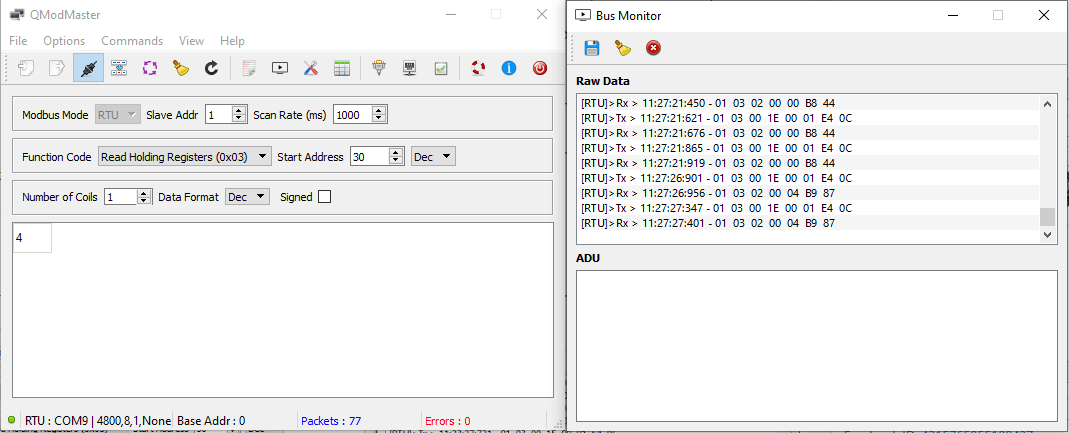Click the 'Base Addr : 0' status text
This screenshot has height=433, width=1069.
point(211,421)
